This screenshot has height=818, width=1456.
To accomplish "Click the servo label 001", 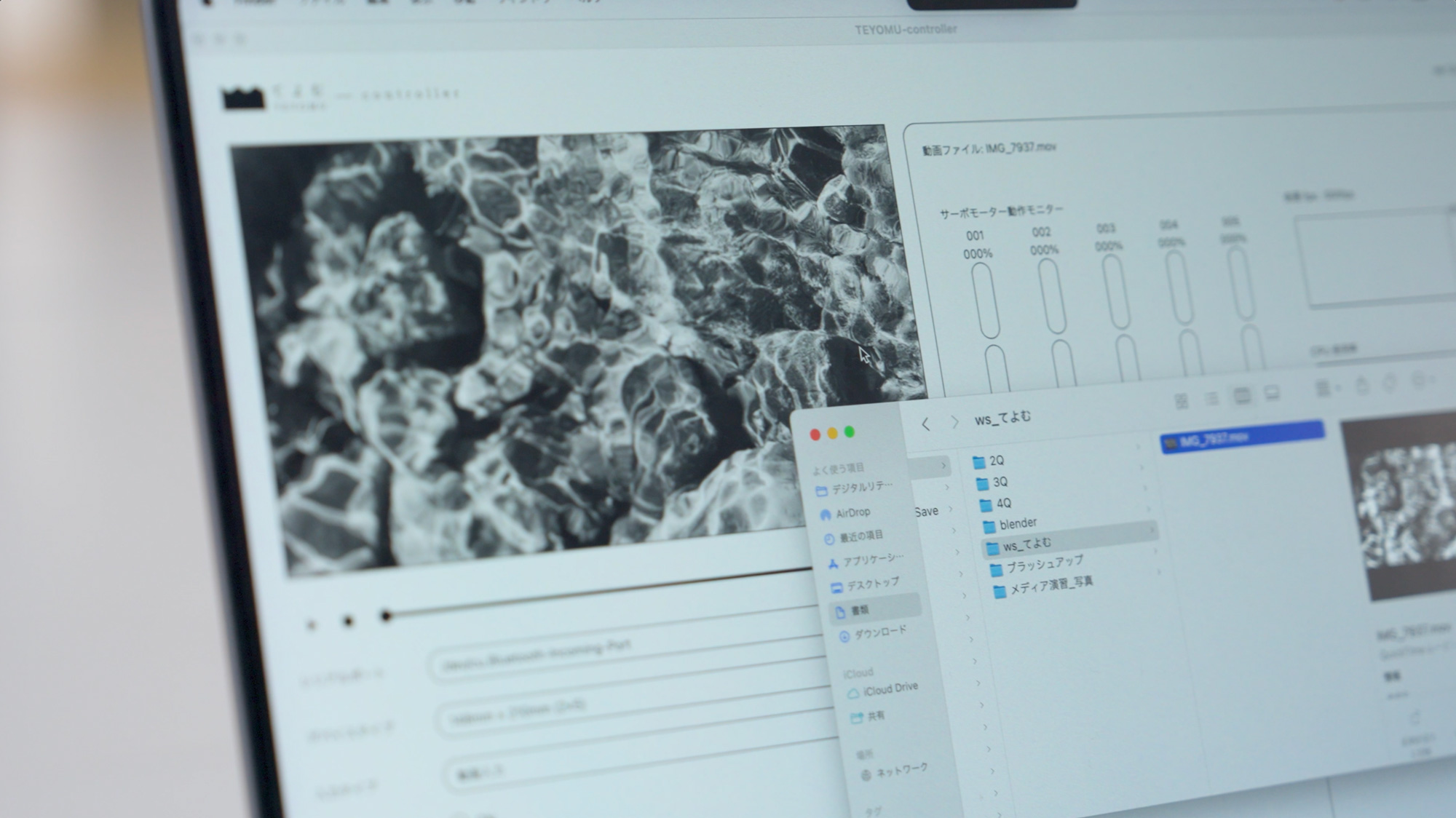I will point(975,236).
